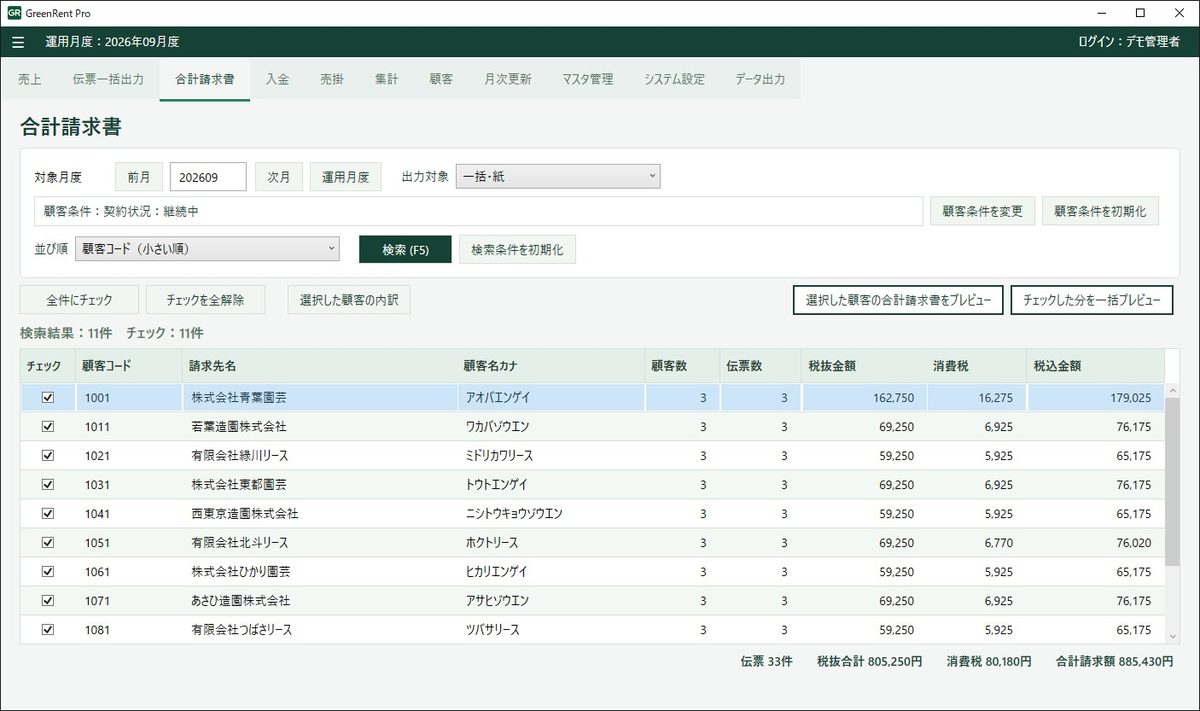
Task: Open the 並び順 sort order dropdown
Action: pos(207,249)
